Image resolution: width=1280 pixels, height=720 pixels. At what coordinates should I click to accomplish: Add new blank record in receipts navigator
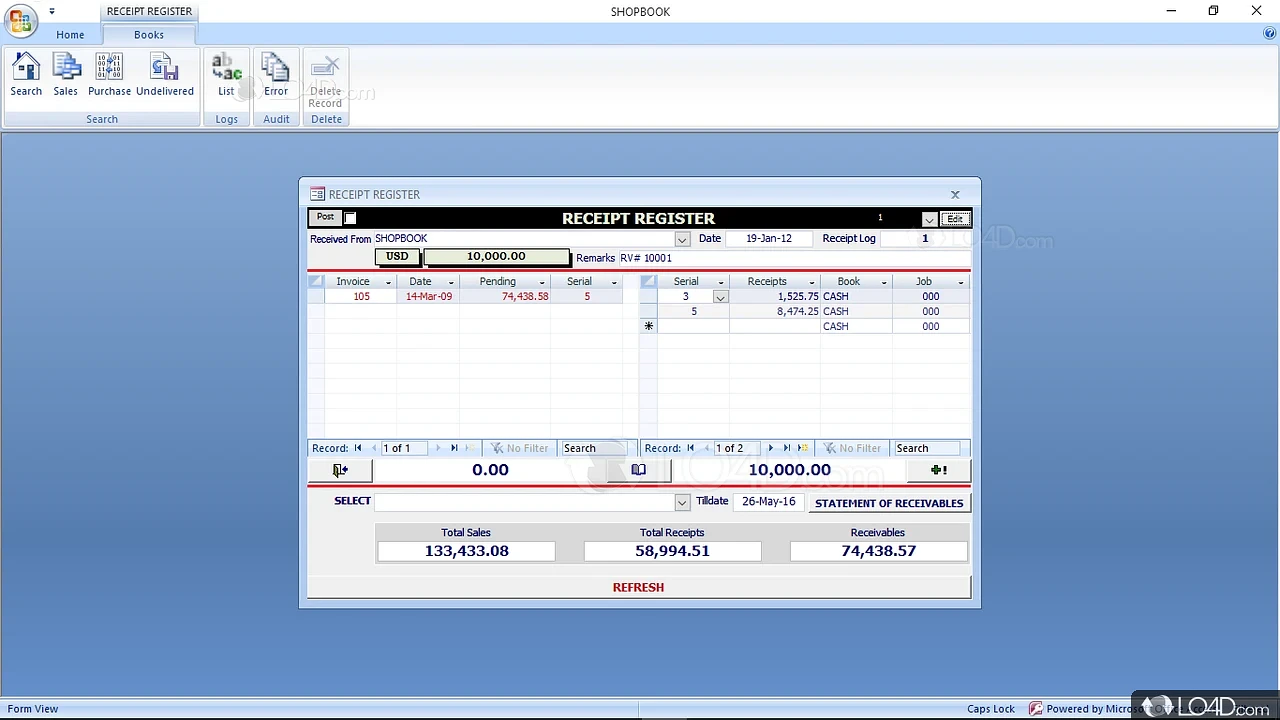tap(803, 448)
